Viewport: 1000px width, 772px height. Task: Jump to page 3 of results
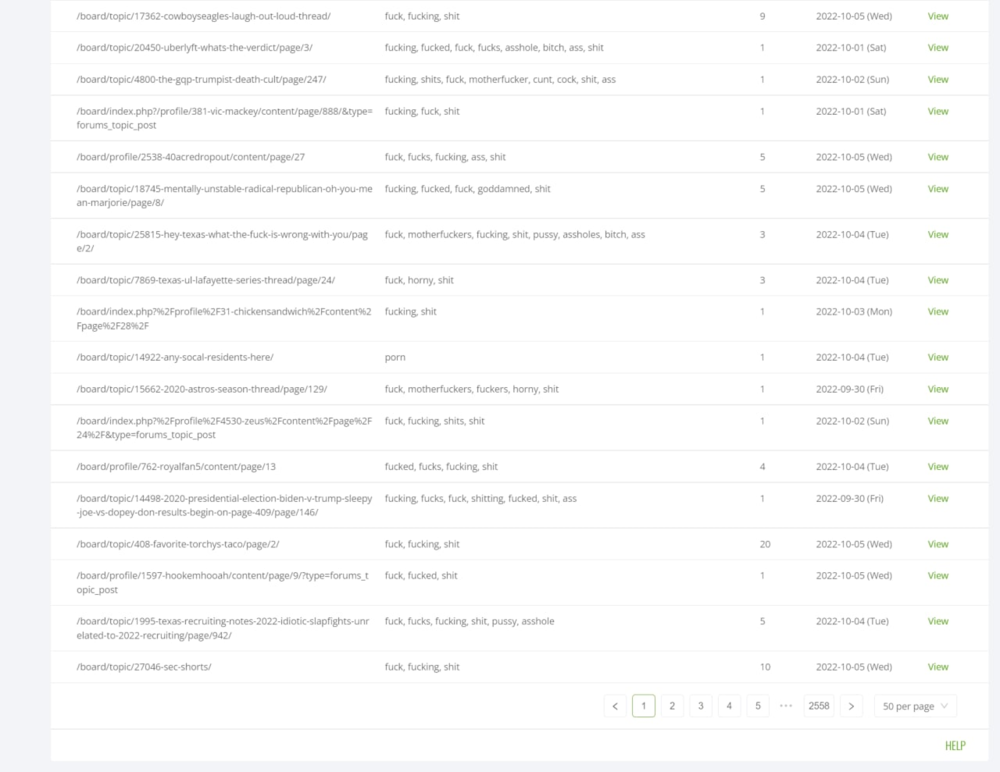[701, 706]
